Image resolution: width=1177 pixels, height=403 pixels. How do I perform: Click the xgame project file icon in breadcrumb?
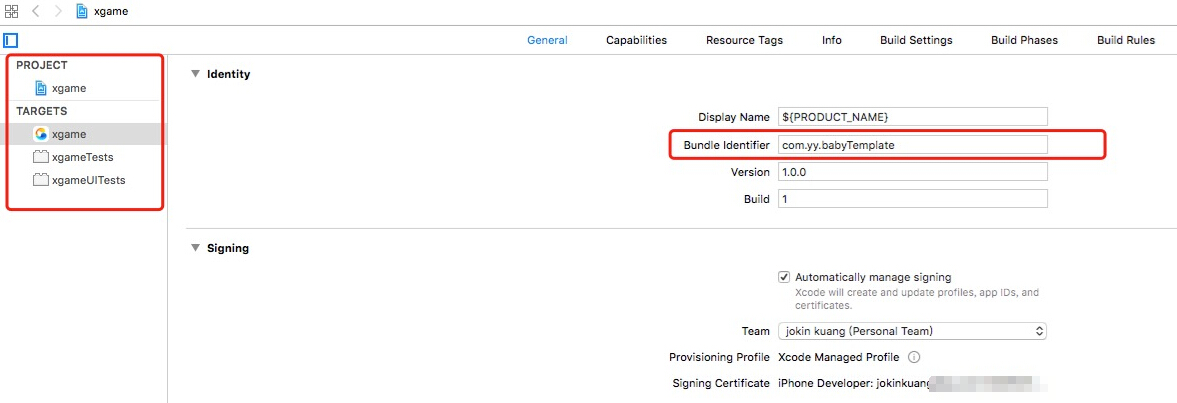81,12
